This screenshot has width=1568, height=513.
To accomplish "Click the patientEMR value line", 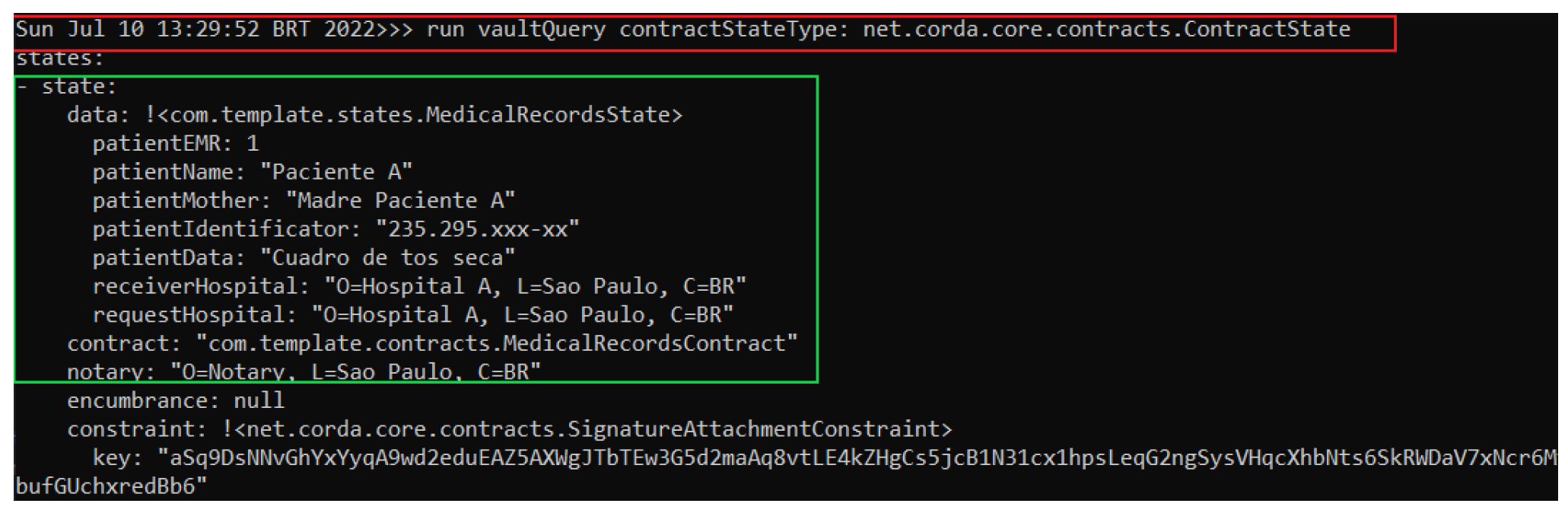I will click(176, 144).
